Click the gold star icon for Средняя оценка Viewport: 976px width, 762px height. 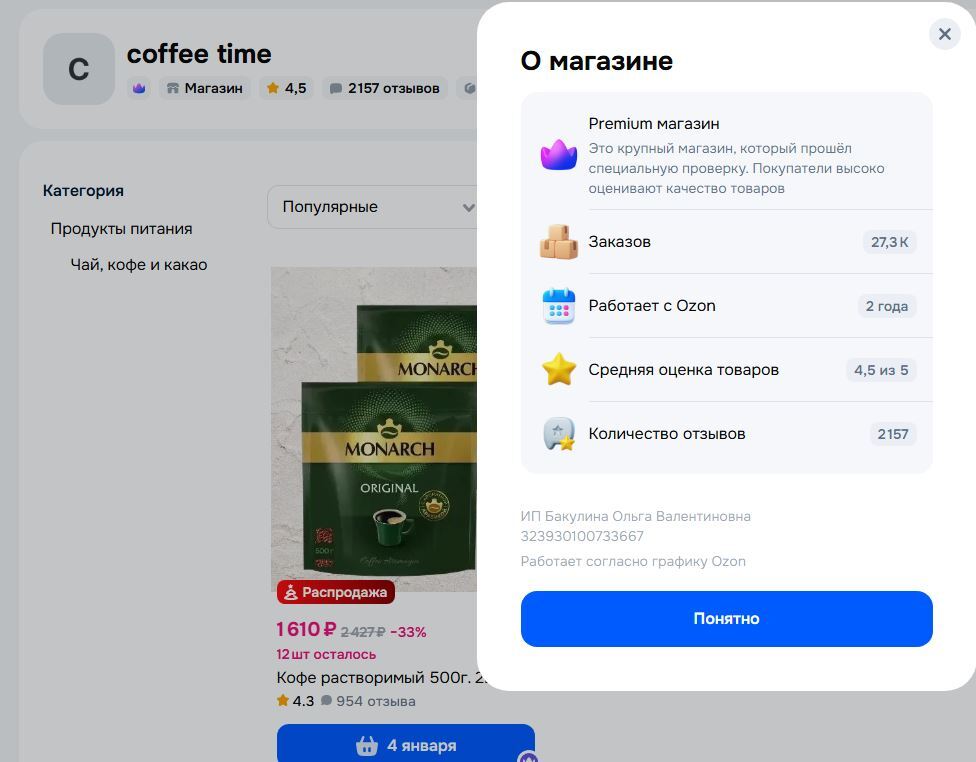(558, 370)
